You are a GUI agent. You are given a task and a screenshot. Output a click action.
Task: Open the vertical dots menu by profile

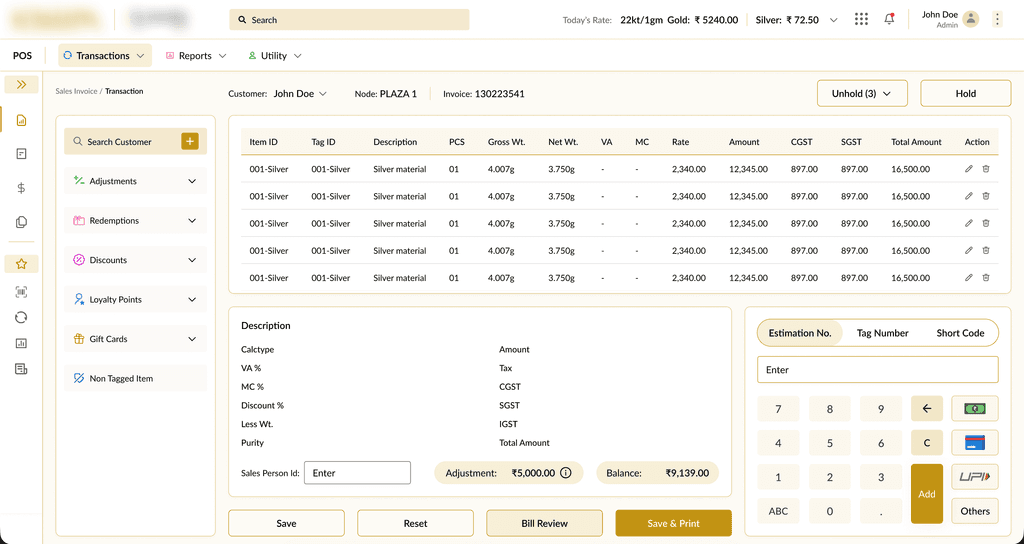coord(997,20)
